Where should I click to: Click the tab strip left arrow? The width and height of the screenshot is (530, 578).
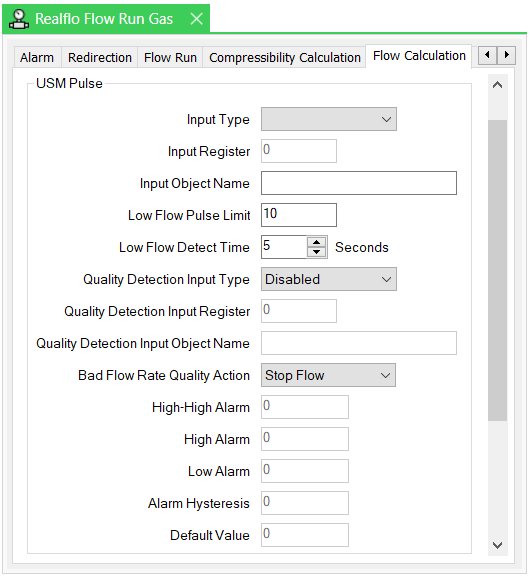pos(487,55)
